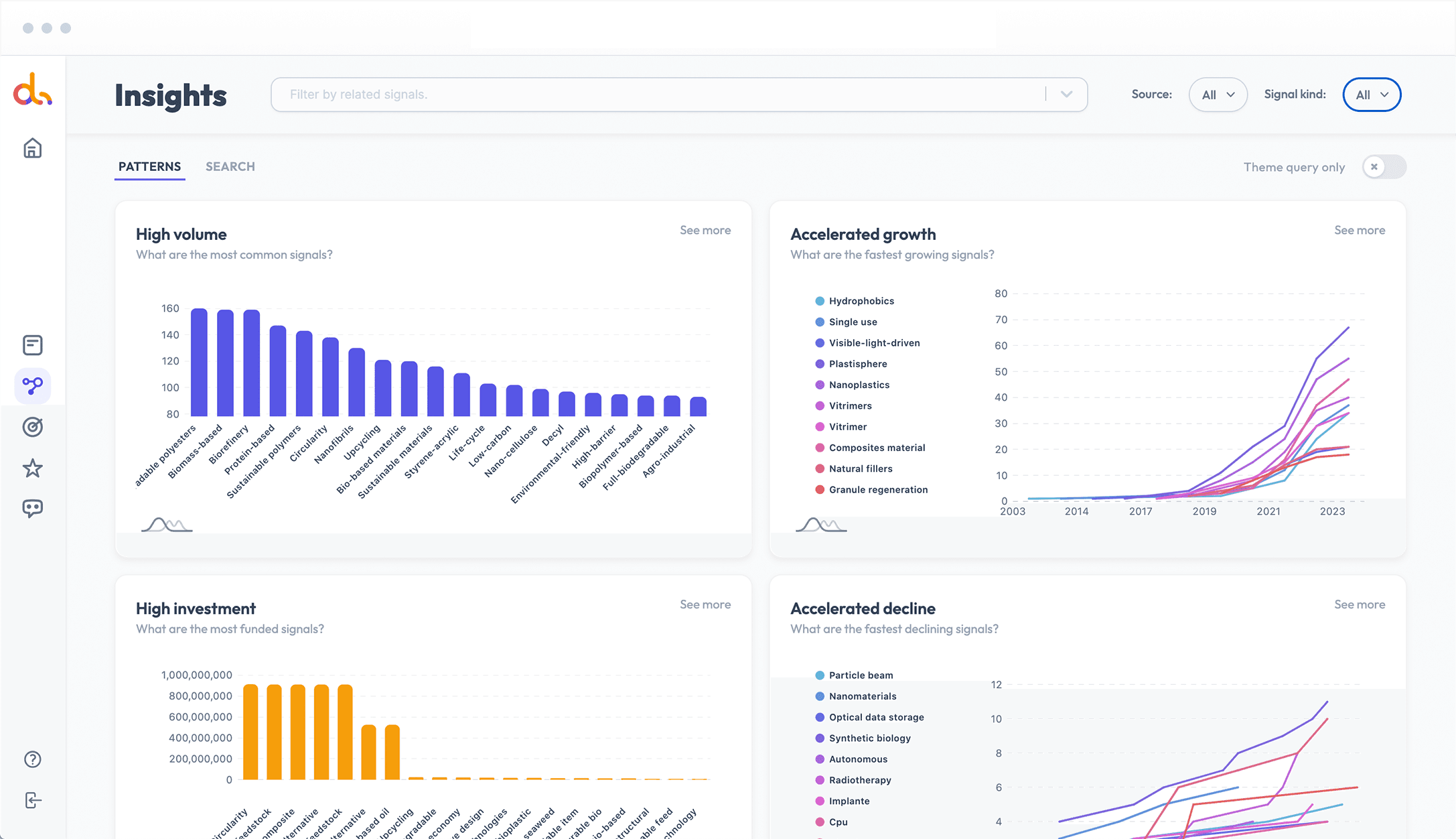The height and width of the screenshot is (839, 1456).
Task: Click See more on Accelerated decline card
Action: click(1359, 604)
